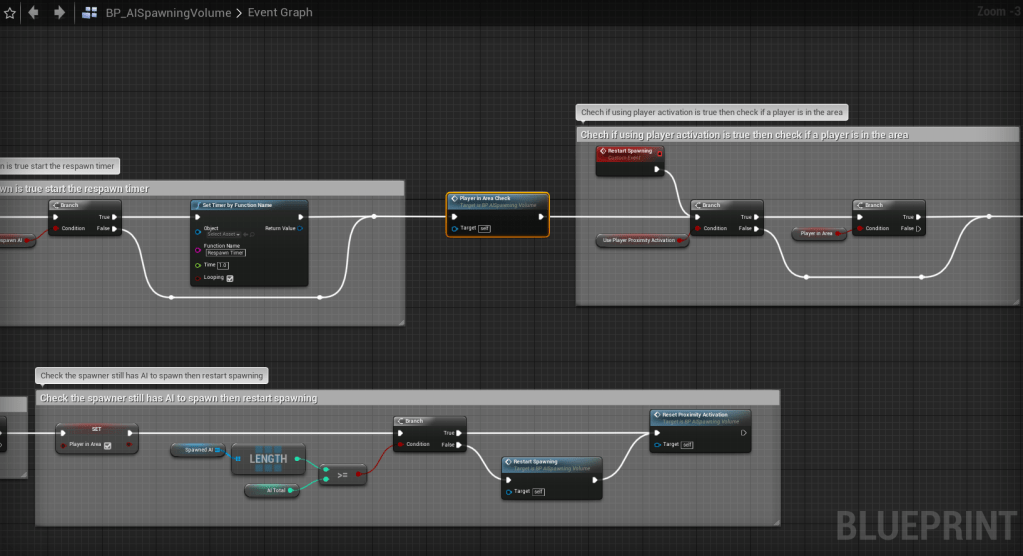Toggle the Looping checkbox on Set Timer node
Viewport: 1023px width, 556px height.
230,278
